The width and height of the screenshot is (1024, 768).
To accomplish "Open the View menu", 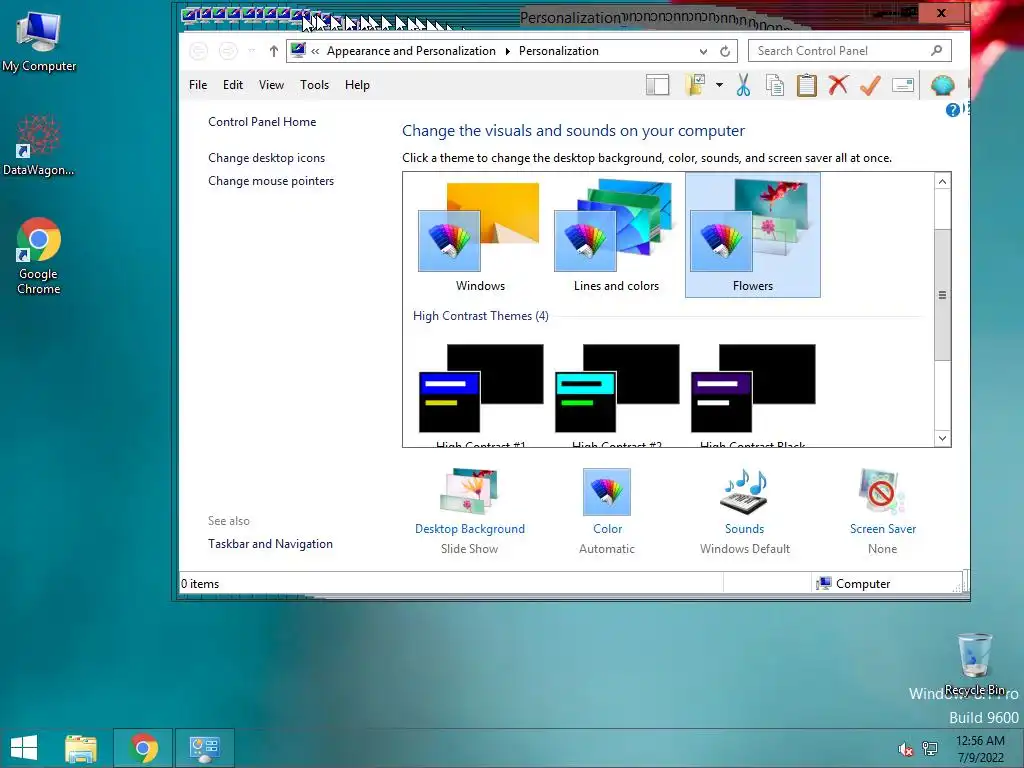I will coord(271,85).
